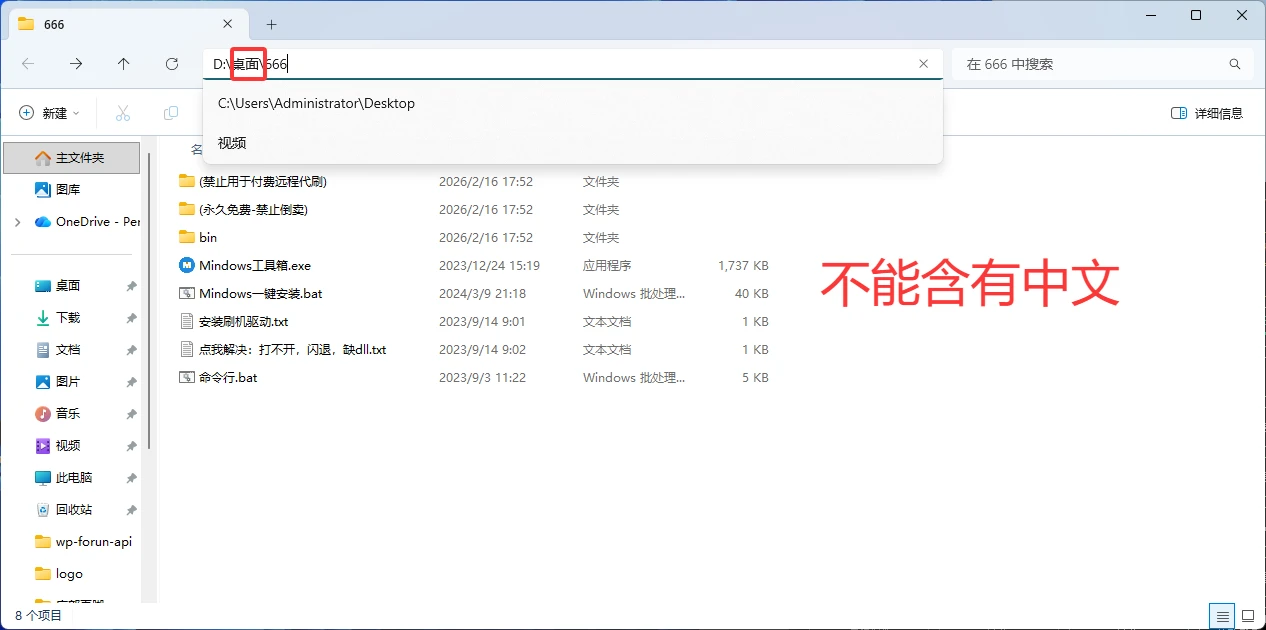This screenshot has width=1266, height=630.
Task: Click the search magnifier icon
Action: pos(1234,64)
